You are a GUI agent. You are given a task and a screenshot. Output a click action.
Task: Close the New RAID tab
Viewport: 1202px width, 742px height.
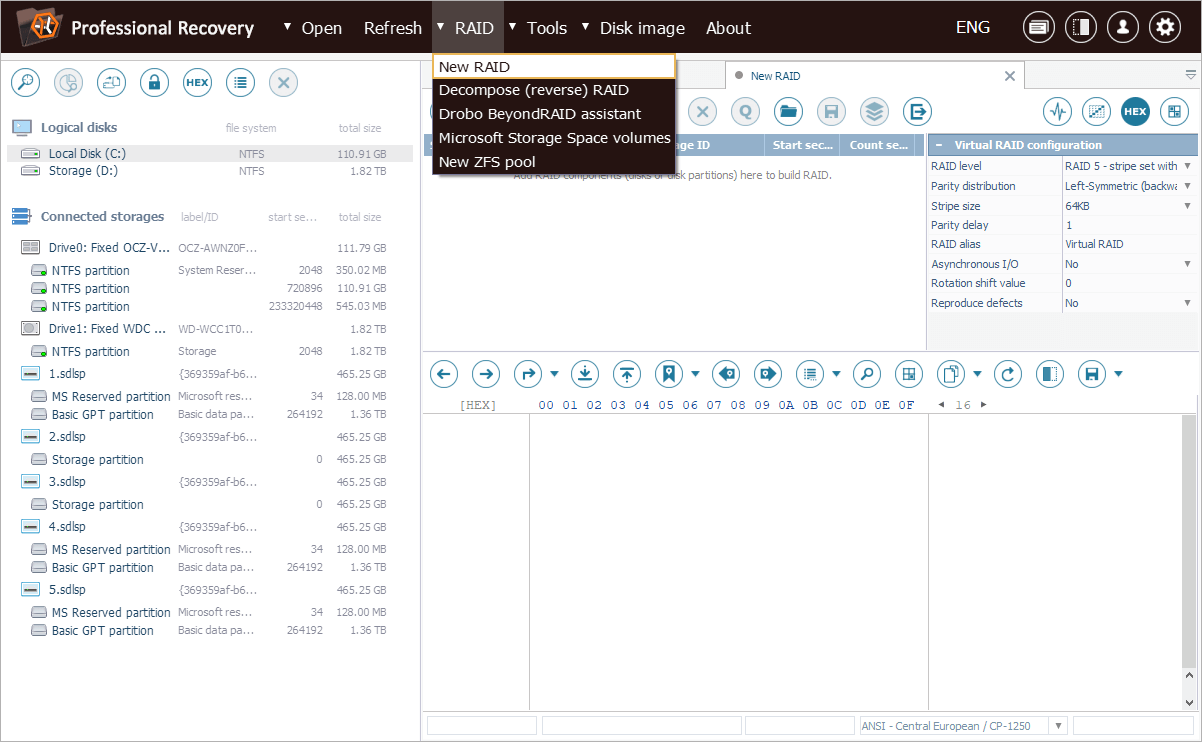tap(1010, 76)
